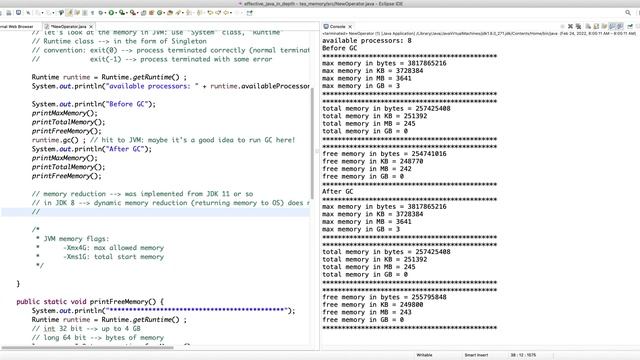Image resolution: width=640 pixels, height=360 pixels.
Task: Toggle show console on standard out
Action: (612, 26)
